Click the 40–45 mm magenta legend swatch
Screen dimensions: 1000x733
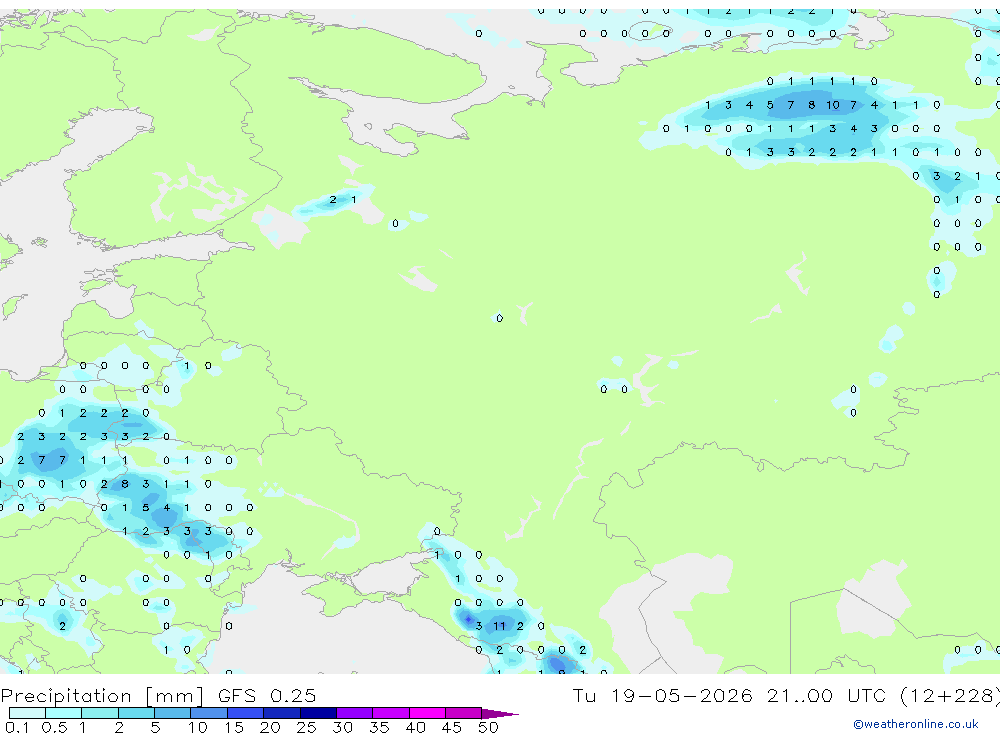click(427, 713)
